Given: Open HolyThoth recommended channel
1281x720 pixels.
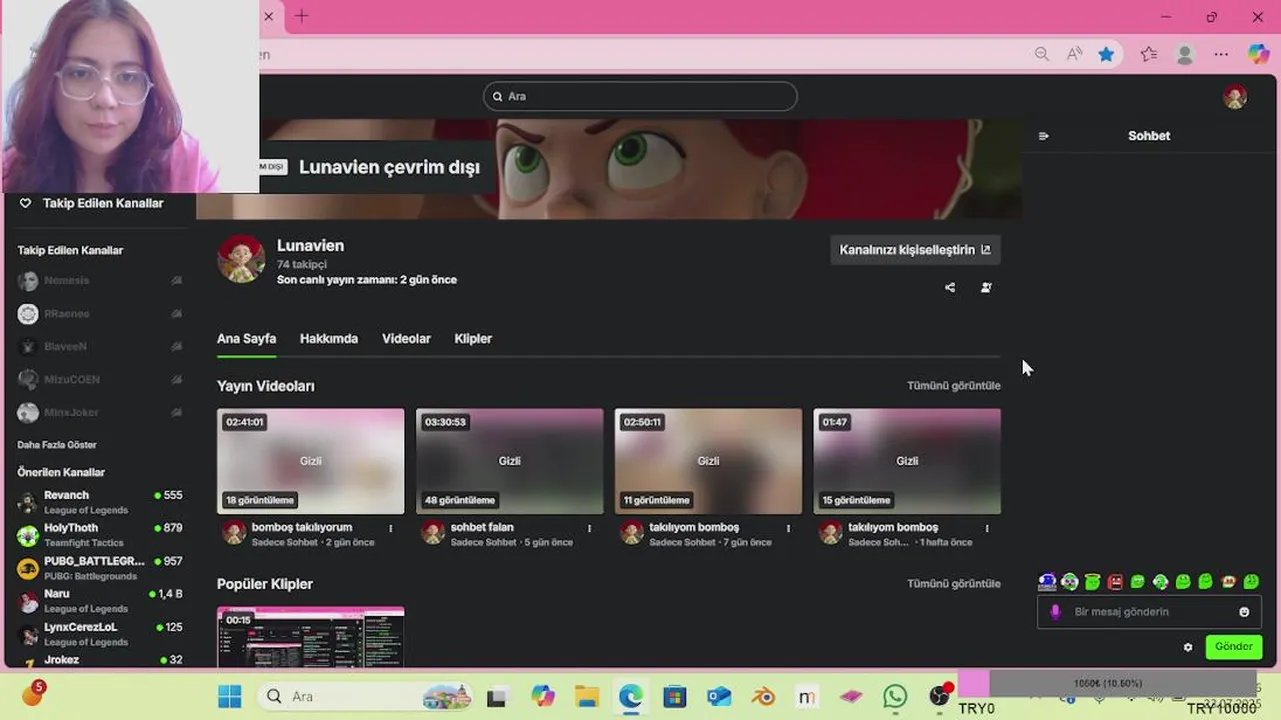Looking at the screenshot, I should point(100,535).
